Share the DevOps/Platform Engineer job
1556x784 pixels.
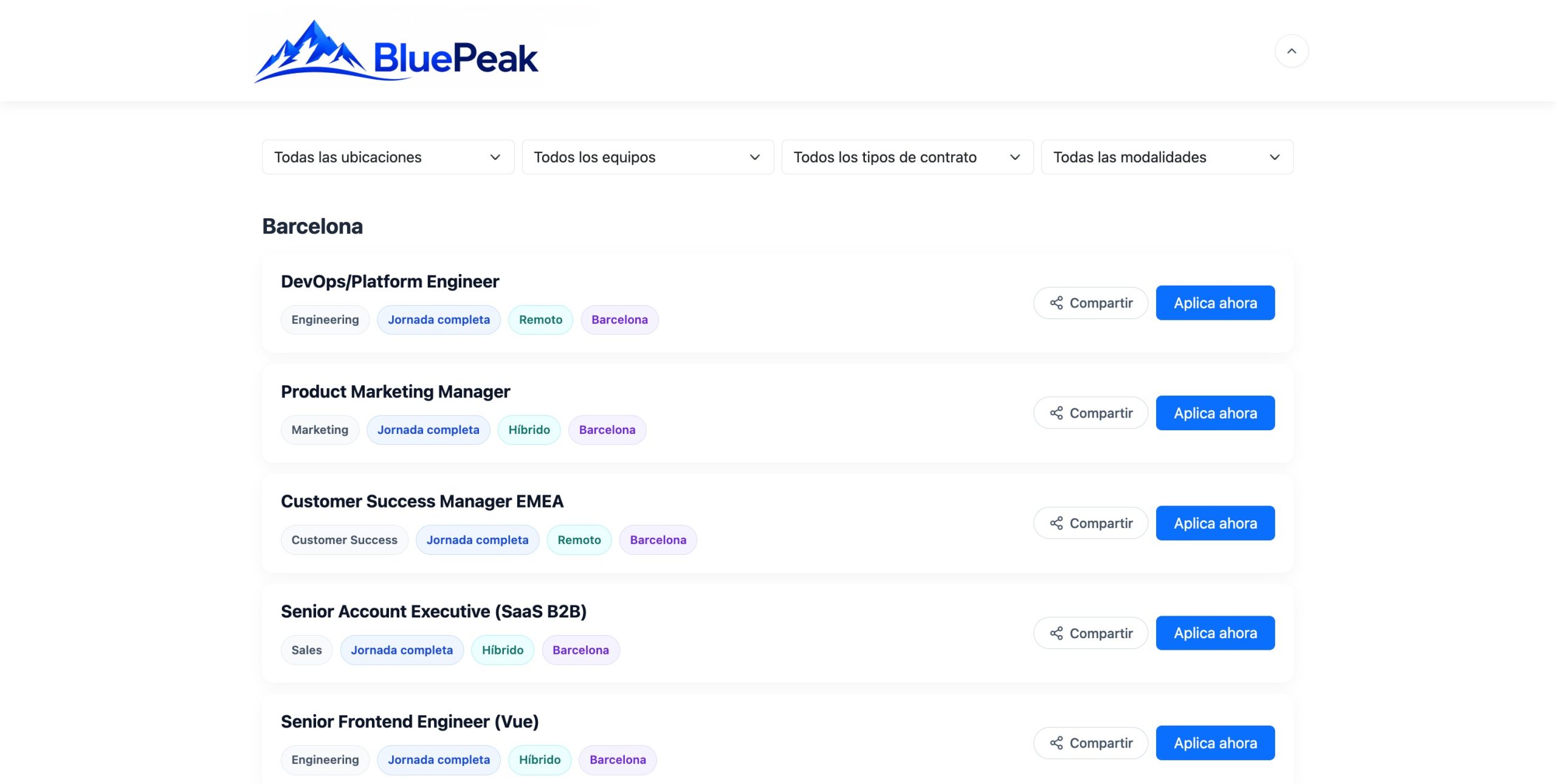[1090, 303]
